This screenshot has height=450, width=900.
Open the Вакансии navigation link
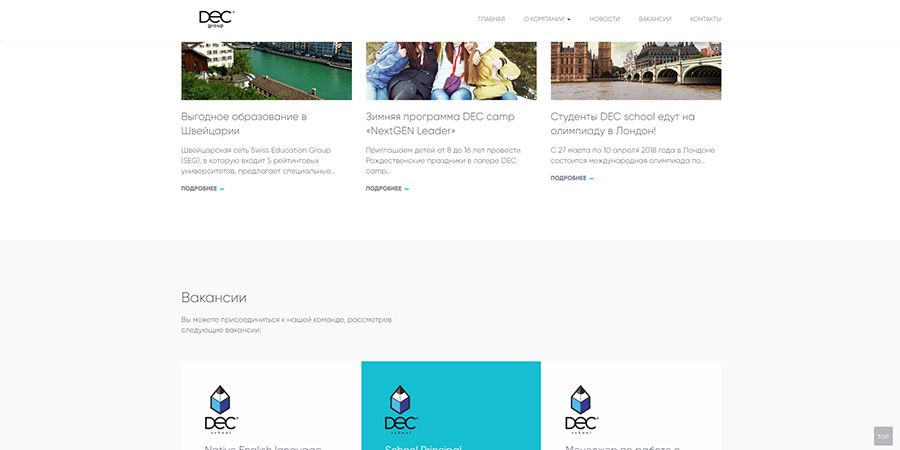point(655,19)
